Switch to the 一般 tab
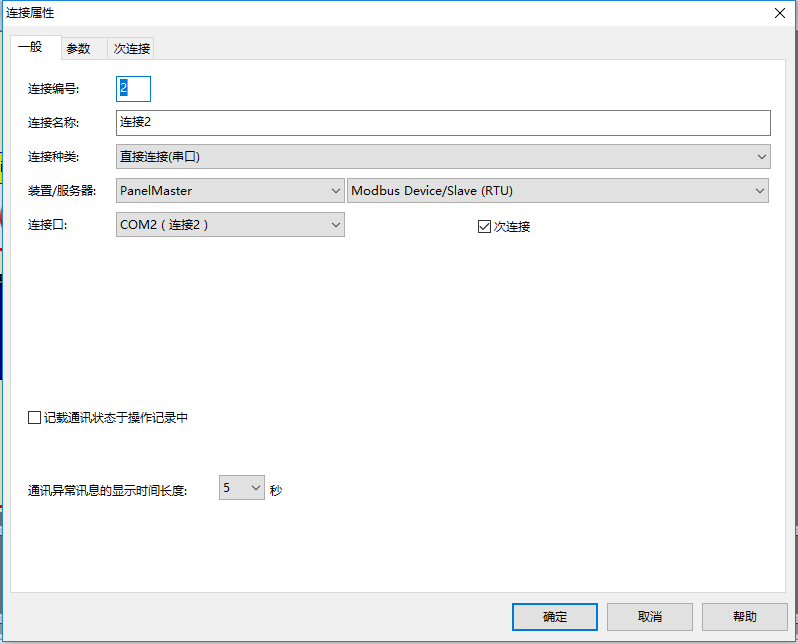Image resolution: width=798 pixels, height=644 pixels. coord(30,47)
